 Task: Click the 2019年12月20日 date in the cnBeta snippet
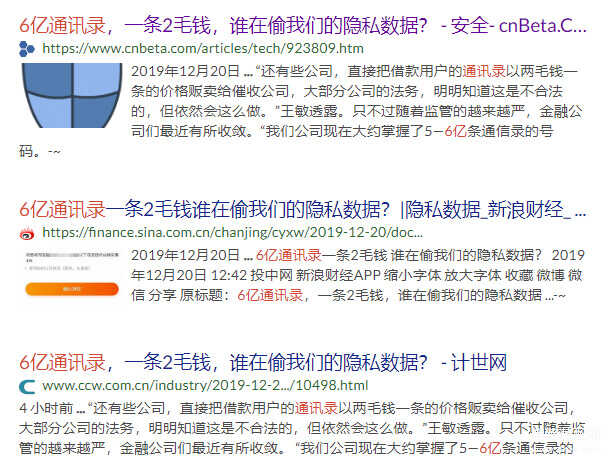185,71
